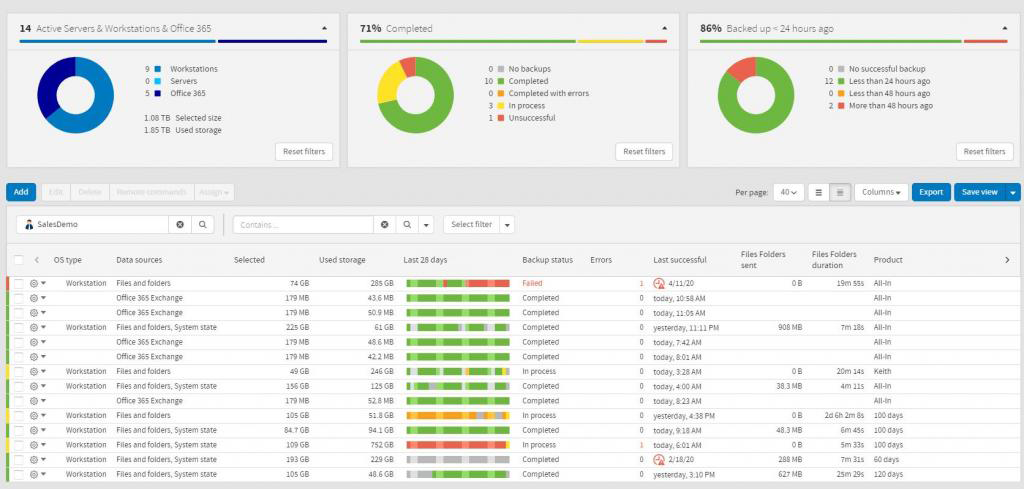1024x489 pixels.
Task: Collapse the Active Servers & Workstations panel
Action: pyautogui.click(x=323, y=28)
